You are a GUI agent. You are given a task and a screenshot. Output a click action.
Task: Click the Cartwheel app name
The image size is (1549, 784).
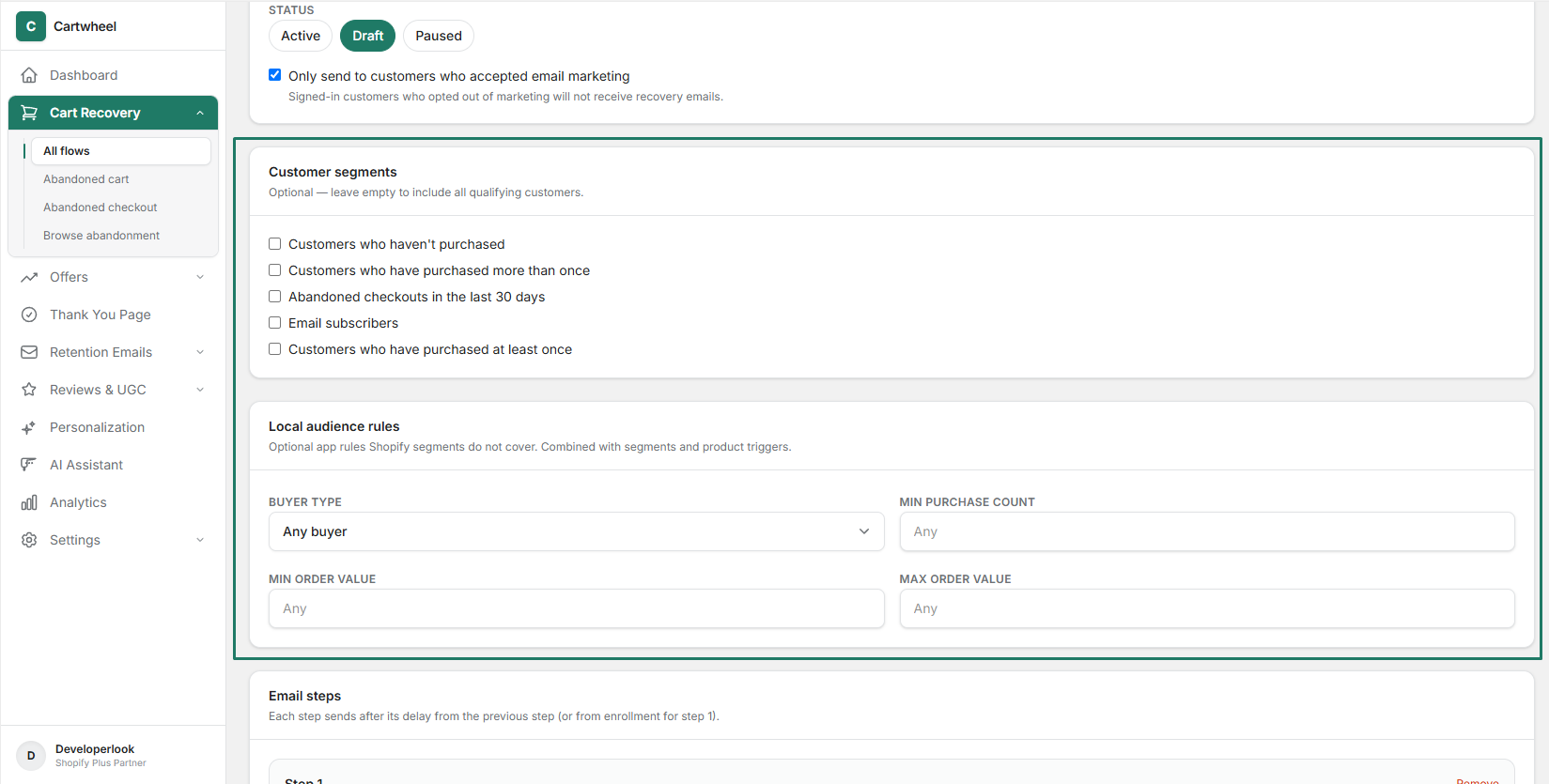click(x=85, y=26)
